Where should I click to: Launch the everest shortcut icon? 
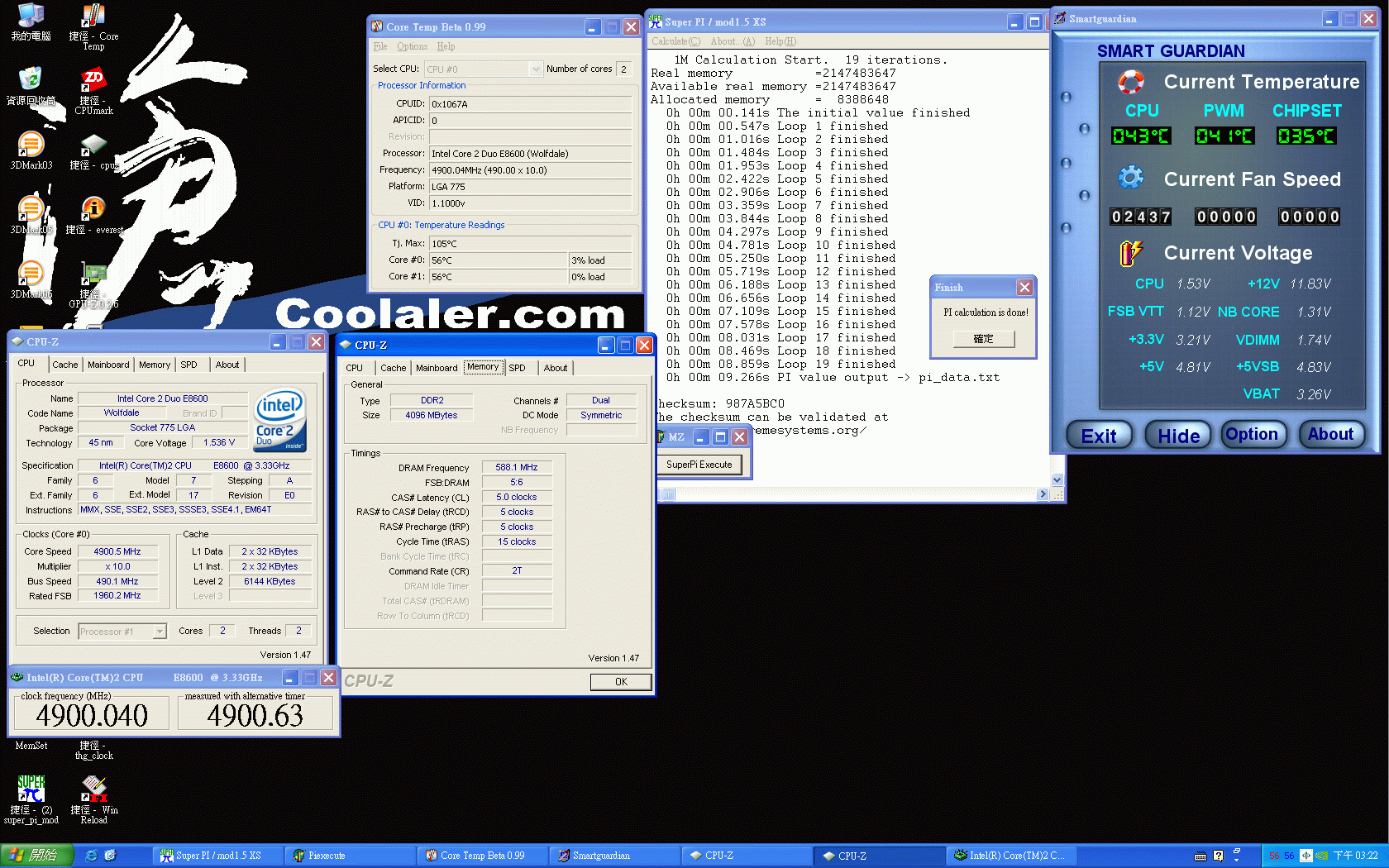pyautogui.click(x=93, y=215)
